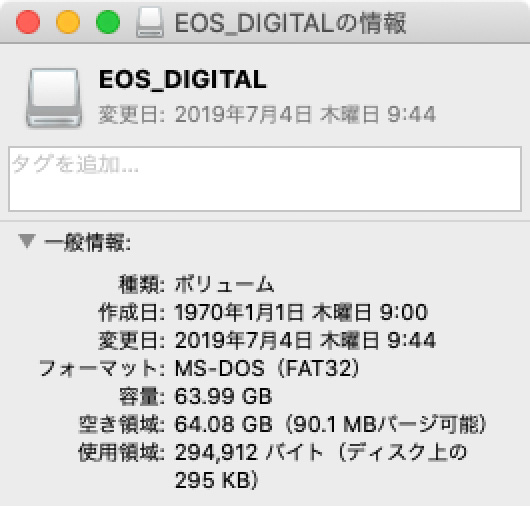Minimize the info window with yellow button

[68, 22]
